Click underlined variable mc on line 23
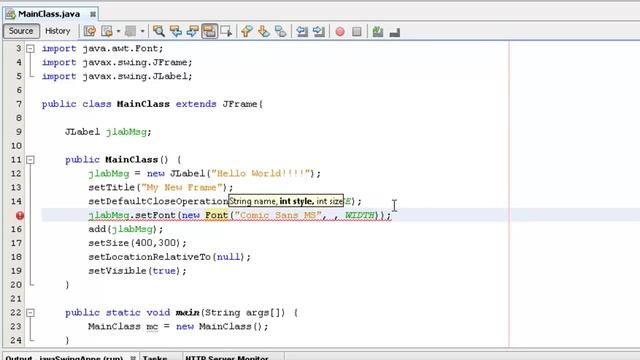Image resolution: width=640 pixels, height=360 pixels. point(152,327)
